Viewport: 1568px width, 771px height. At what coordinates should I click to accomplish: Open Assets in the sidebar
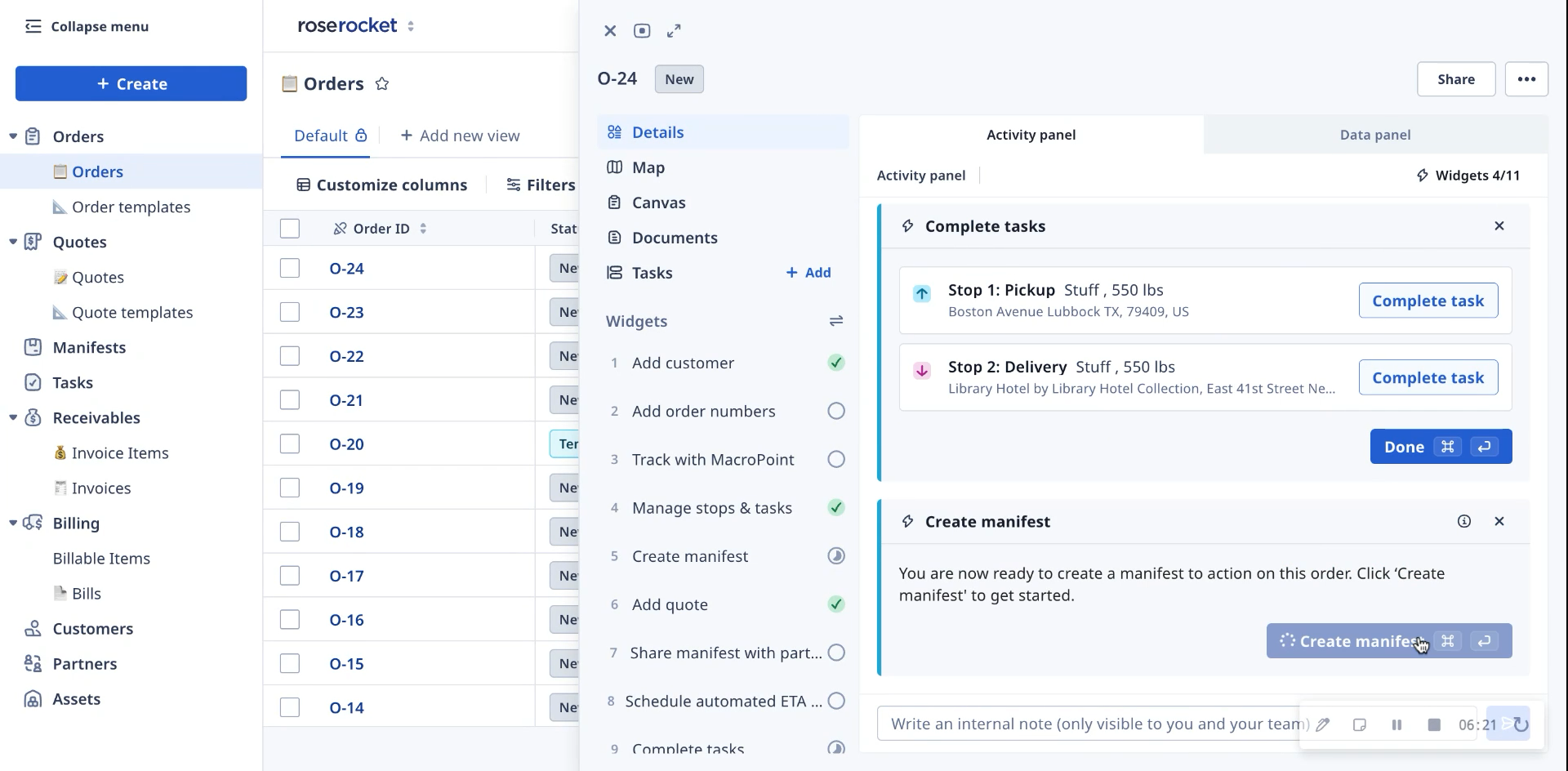pos(76,699)
